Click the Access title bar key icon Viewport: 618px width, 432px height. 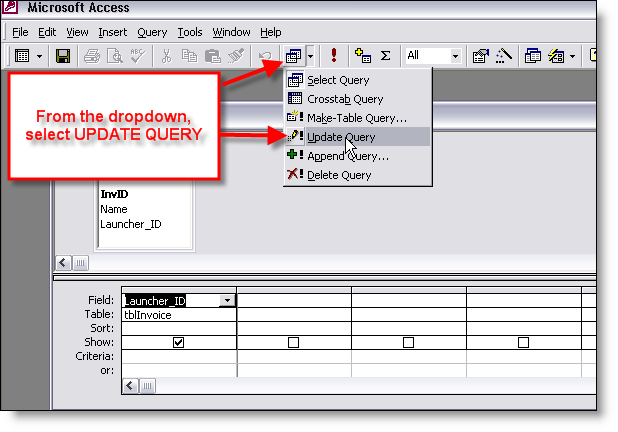[9, 6]
